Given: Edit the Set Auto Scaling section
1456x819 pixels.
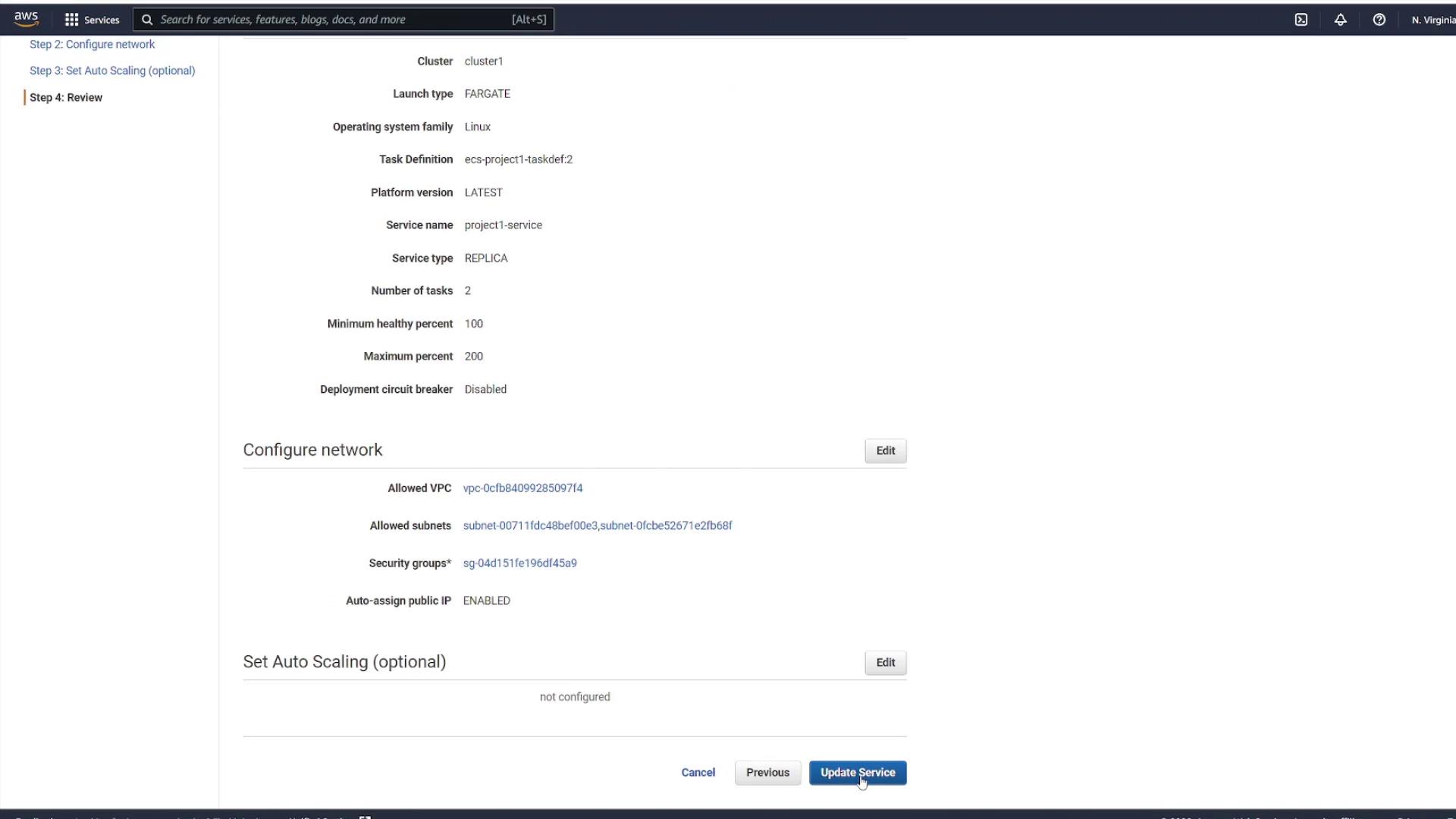Looking at the screenshot, I should coord(885,662).
